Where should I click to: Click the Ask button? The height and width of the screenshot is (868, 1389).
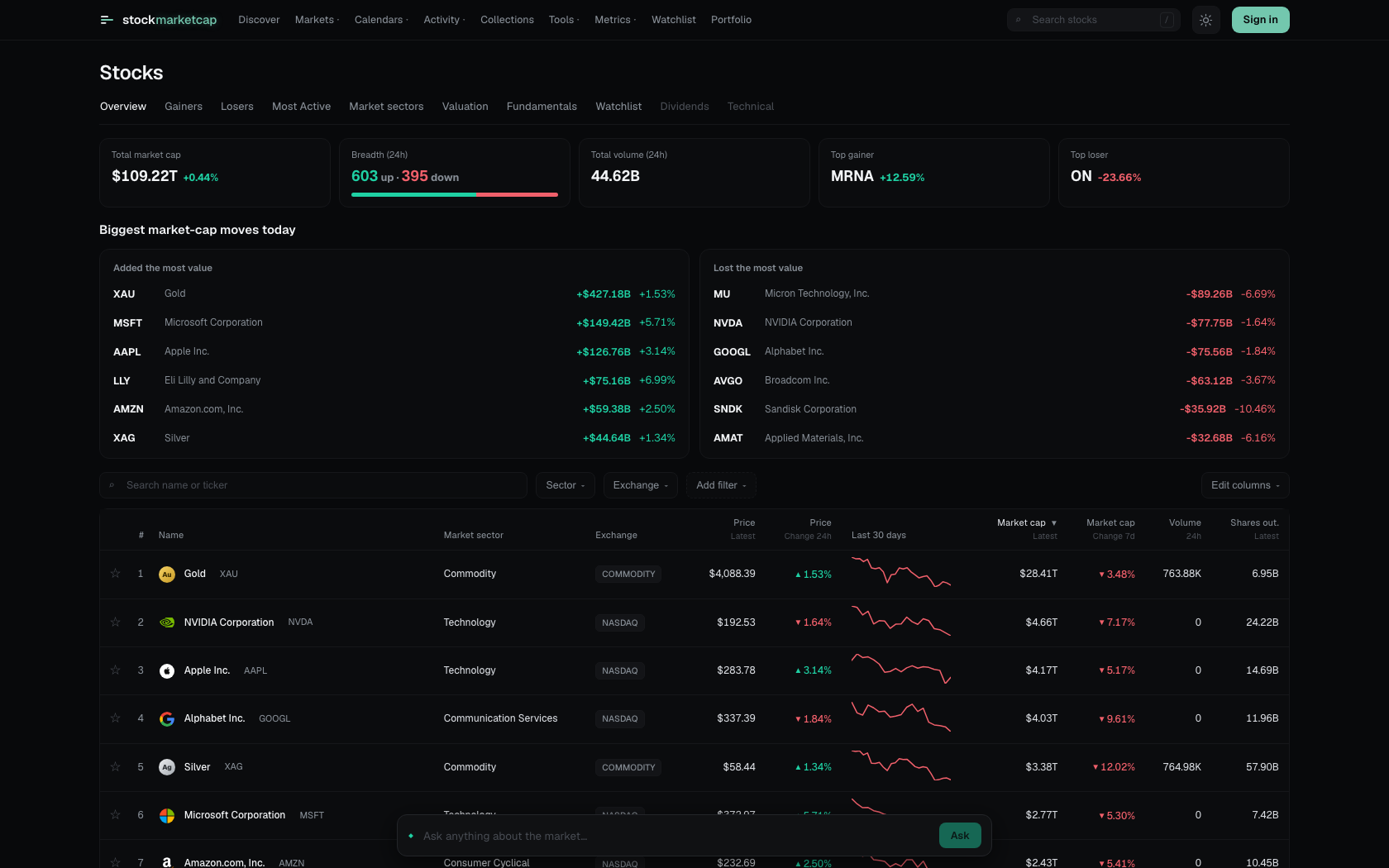[960, 836]
